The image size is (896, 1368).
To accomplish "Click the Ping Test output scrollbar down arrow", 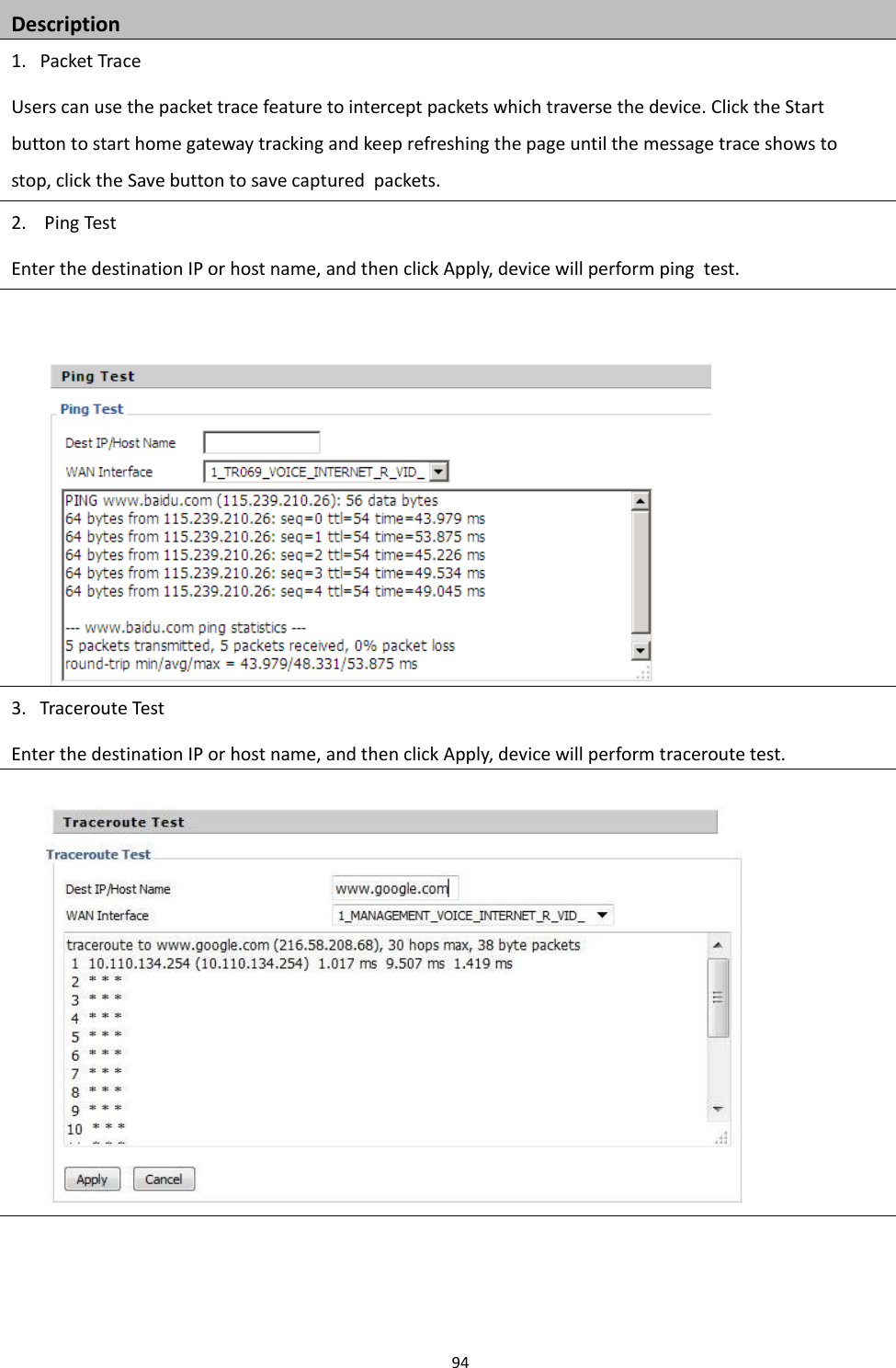I will (x=641, y=650).
